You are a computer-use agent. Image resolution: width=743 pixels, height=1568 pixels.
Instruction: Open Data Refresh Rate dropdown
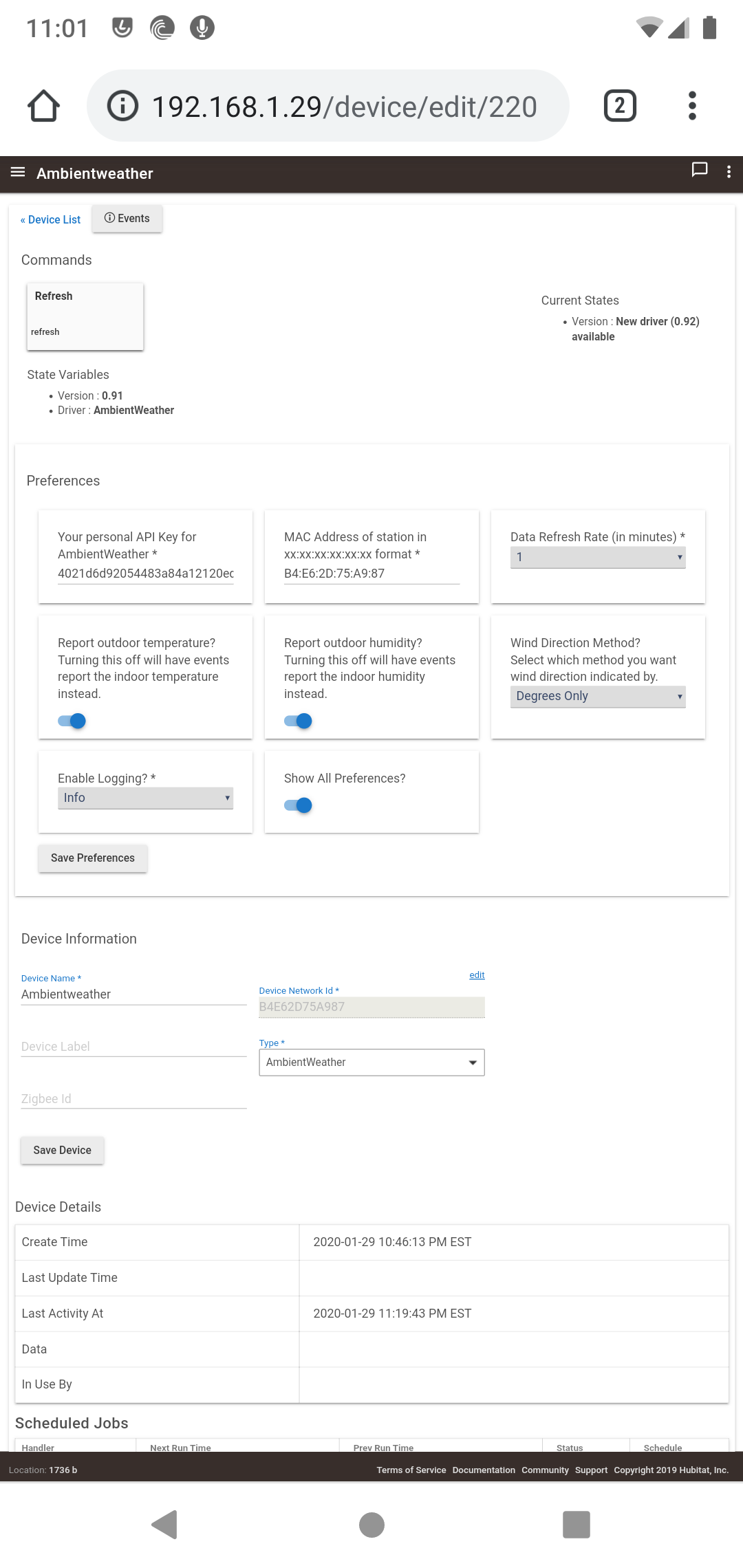pos(598,558)
